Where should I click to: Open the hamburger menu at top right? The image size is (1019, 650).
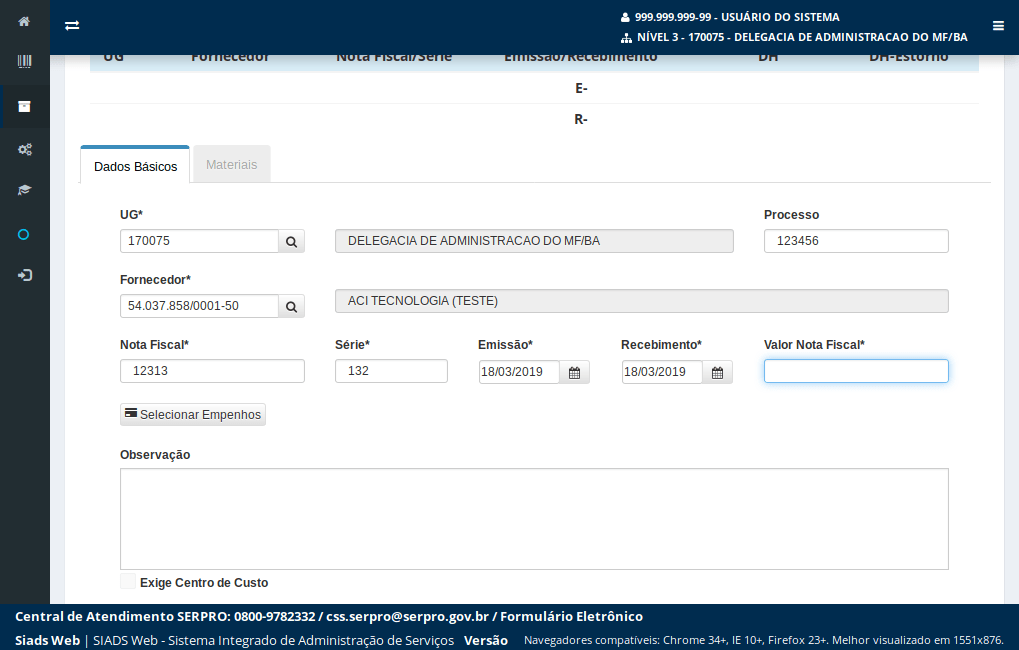pyautogui.click(x=998, y=26)
